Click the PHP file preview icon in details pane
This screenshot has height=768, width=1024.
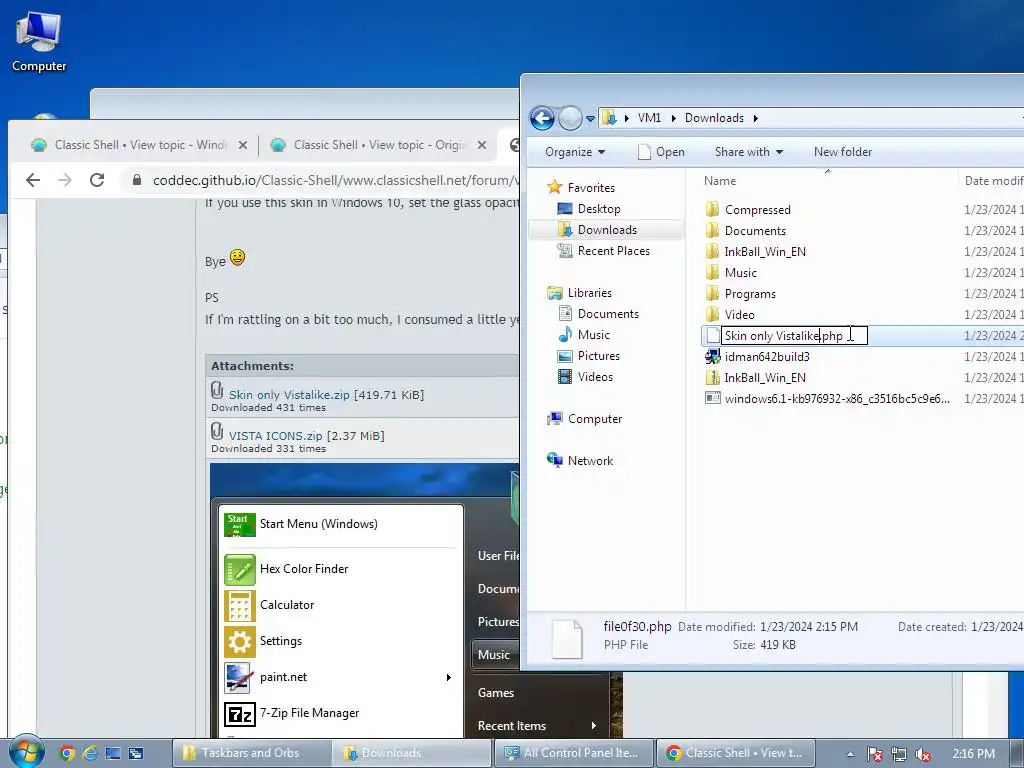[567, 638]
